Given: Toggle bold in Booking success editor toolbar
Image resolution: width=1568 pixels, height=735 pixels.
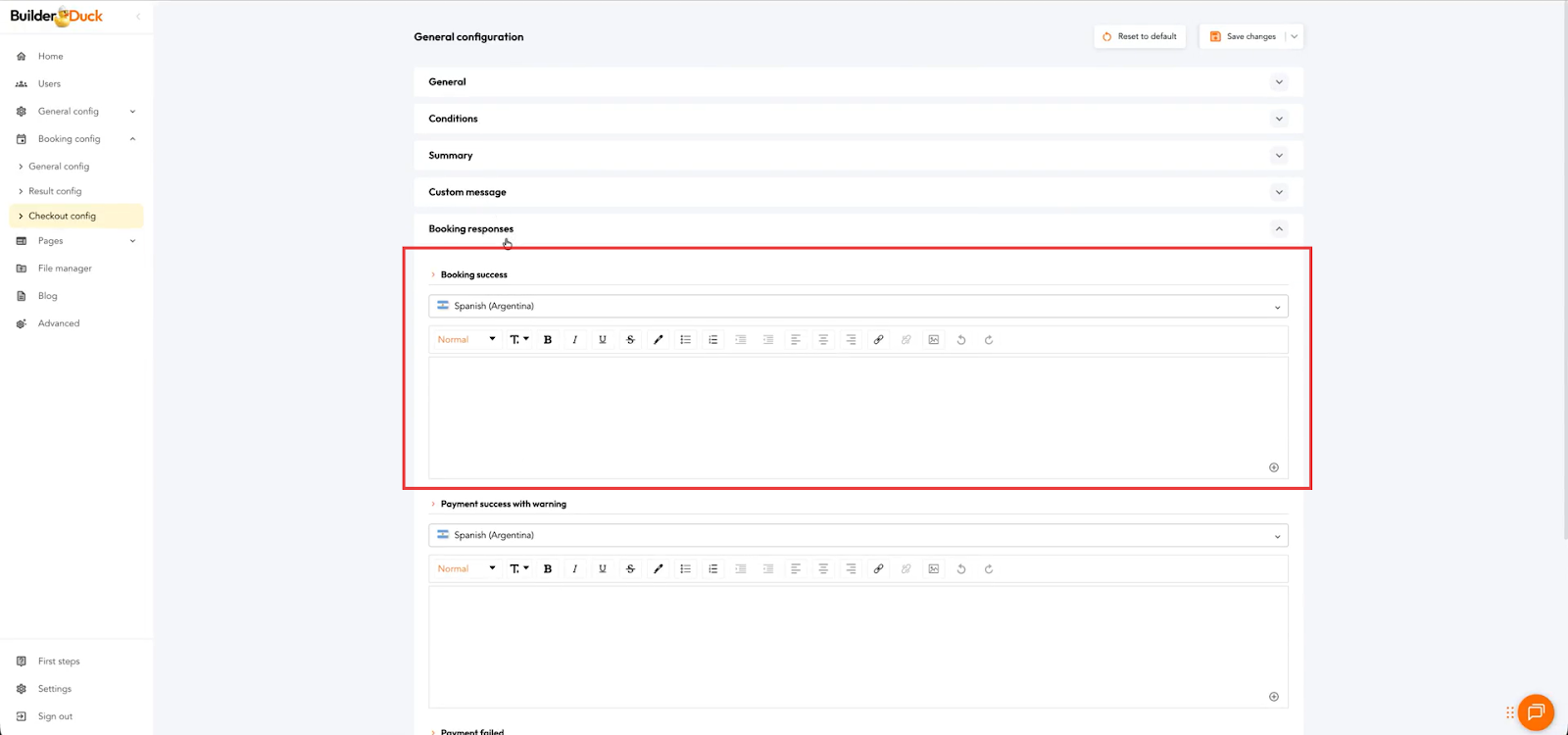Looking at the screenshot, I should [548, 340].
